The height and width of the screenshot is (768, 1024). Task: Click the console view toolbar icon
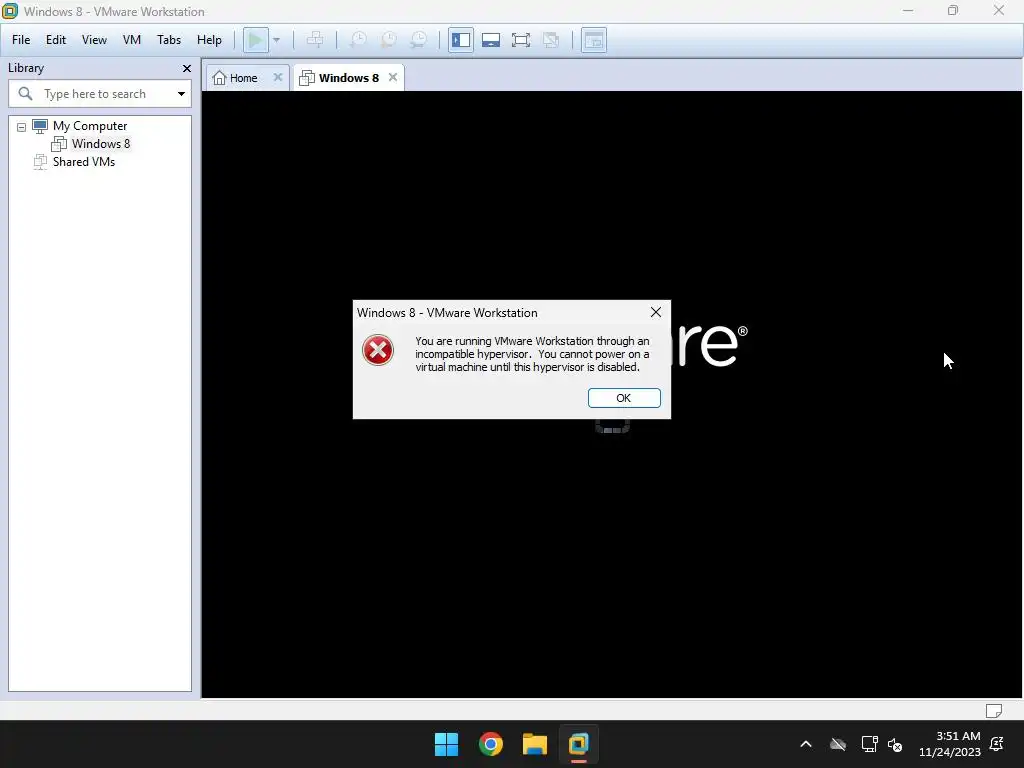click(594, 40)
